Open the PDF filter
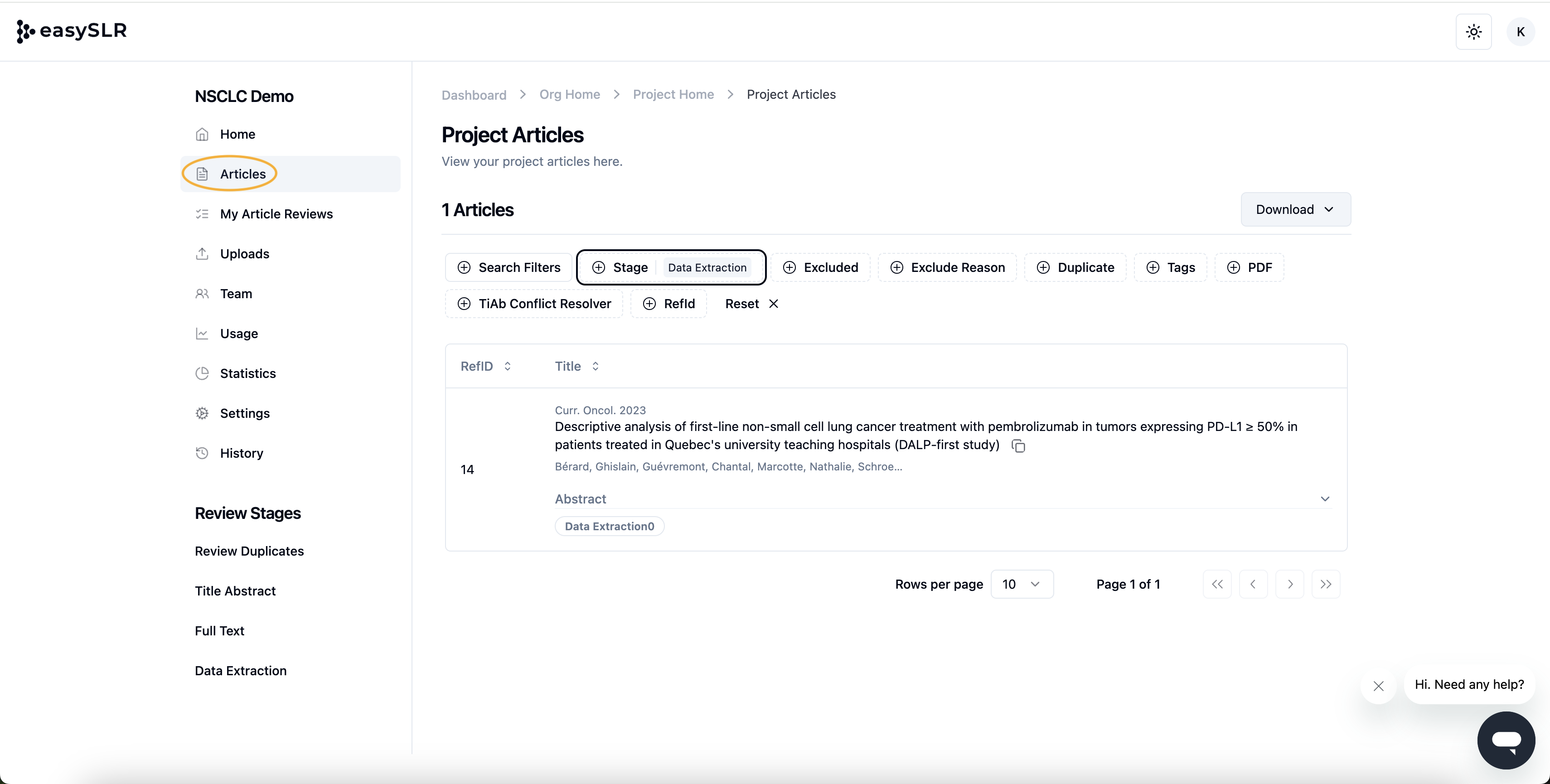This screenshot has width=1550, height=784. 1249,267
